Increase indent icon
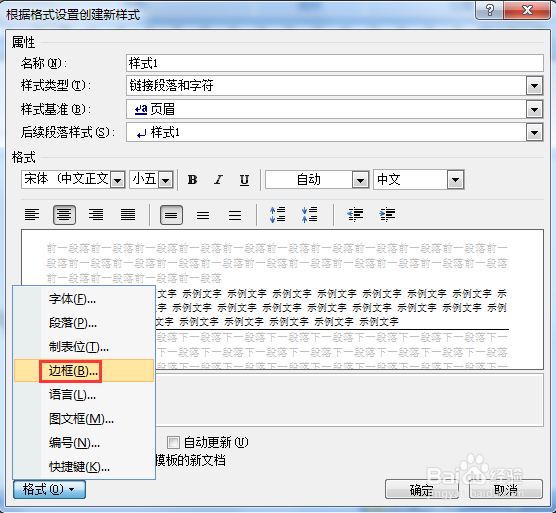Image resolution: width=556 pixels, height=513 pixels. [387, 214]
